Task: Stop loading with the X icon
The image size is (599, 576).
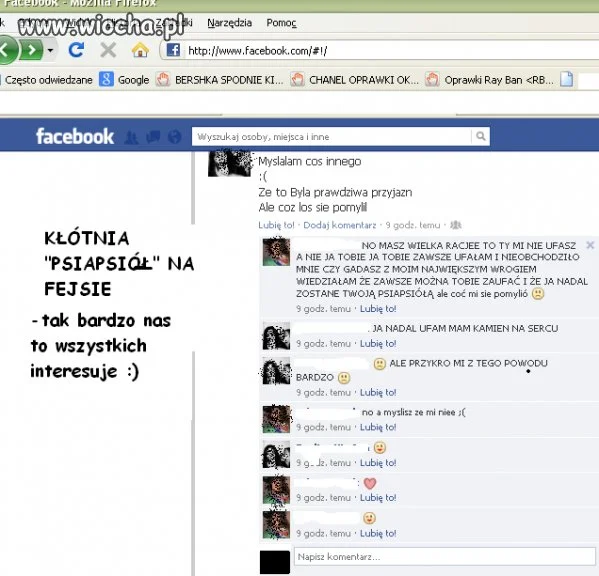Action: tap(108, 50)
